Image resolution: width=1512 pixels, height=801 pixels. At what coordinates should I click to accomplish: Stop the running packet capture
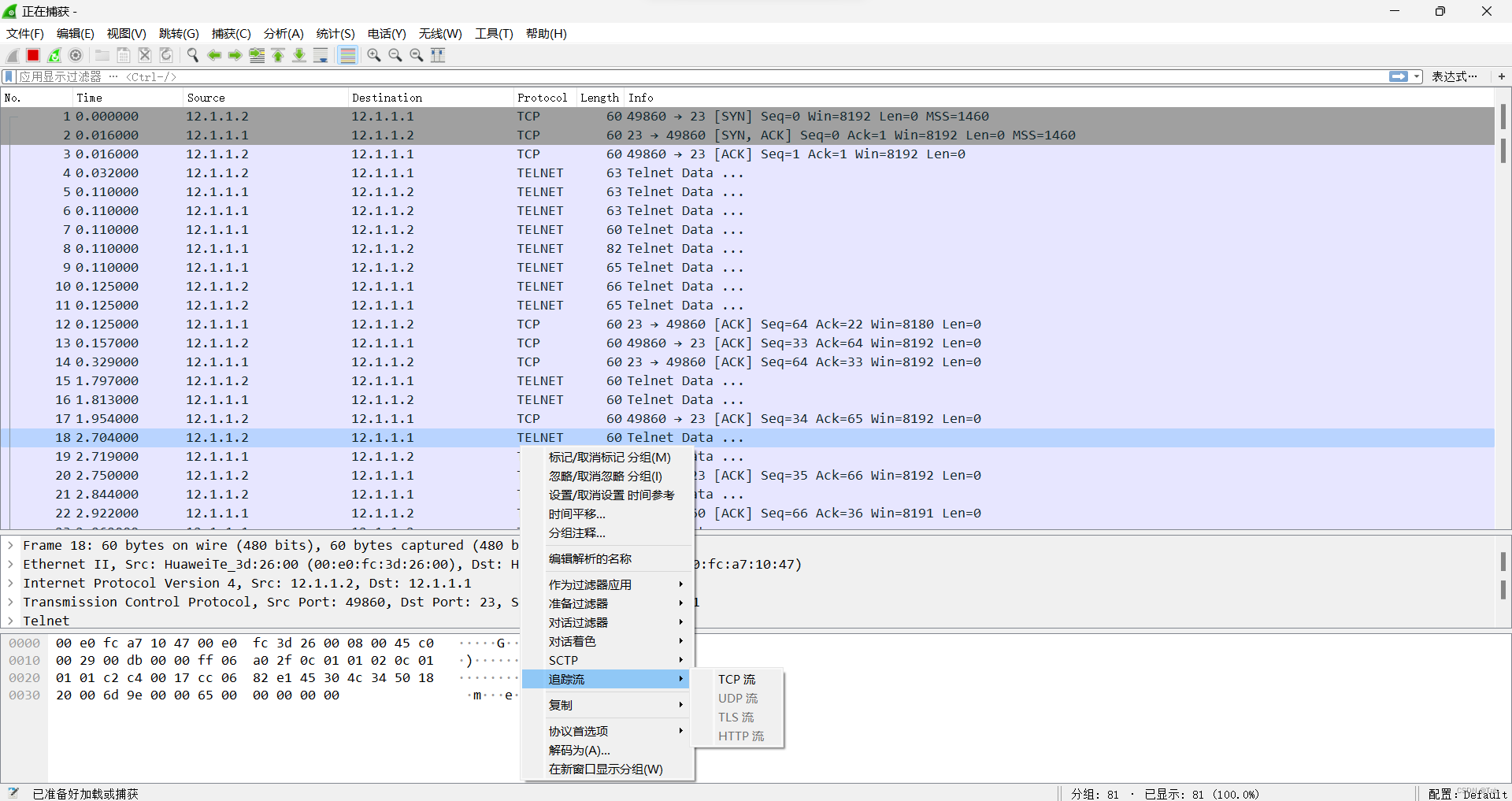(32, 55)
